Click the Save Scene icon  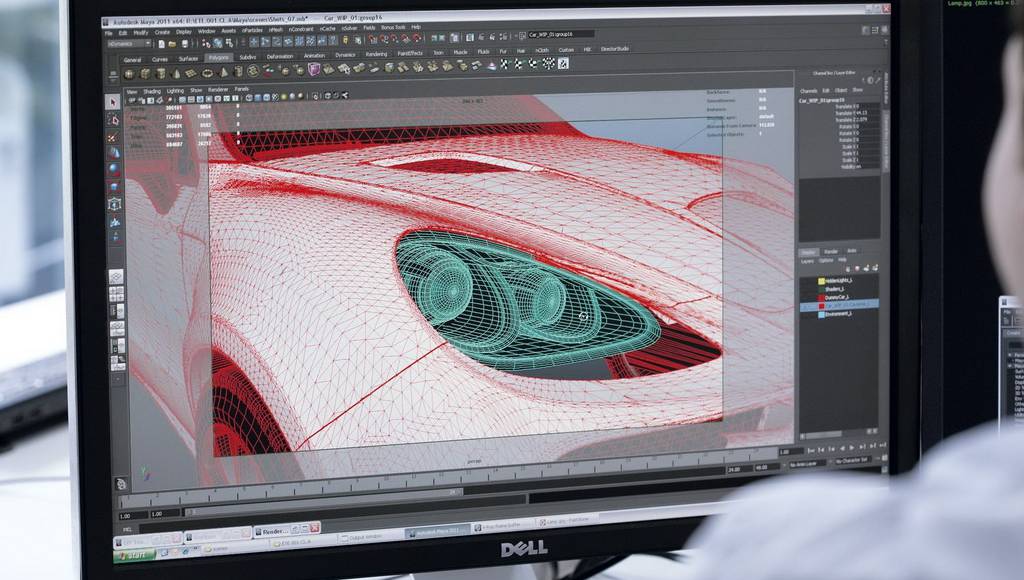pos(184,44)
